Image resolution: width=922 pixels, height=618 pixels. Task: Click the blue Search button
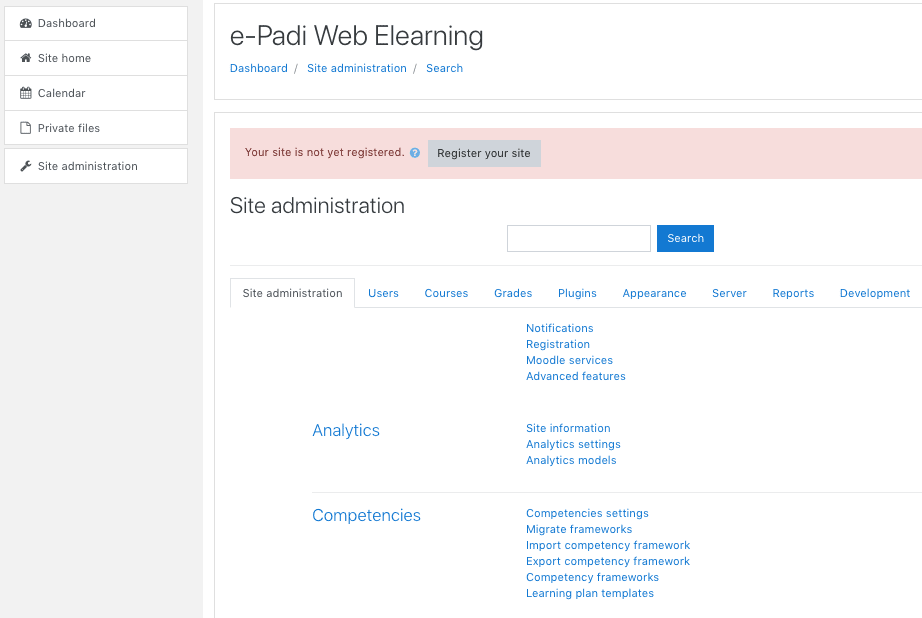[x=685, y=238]
